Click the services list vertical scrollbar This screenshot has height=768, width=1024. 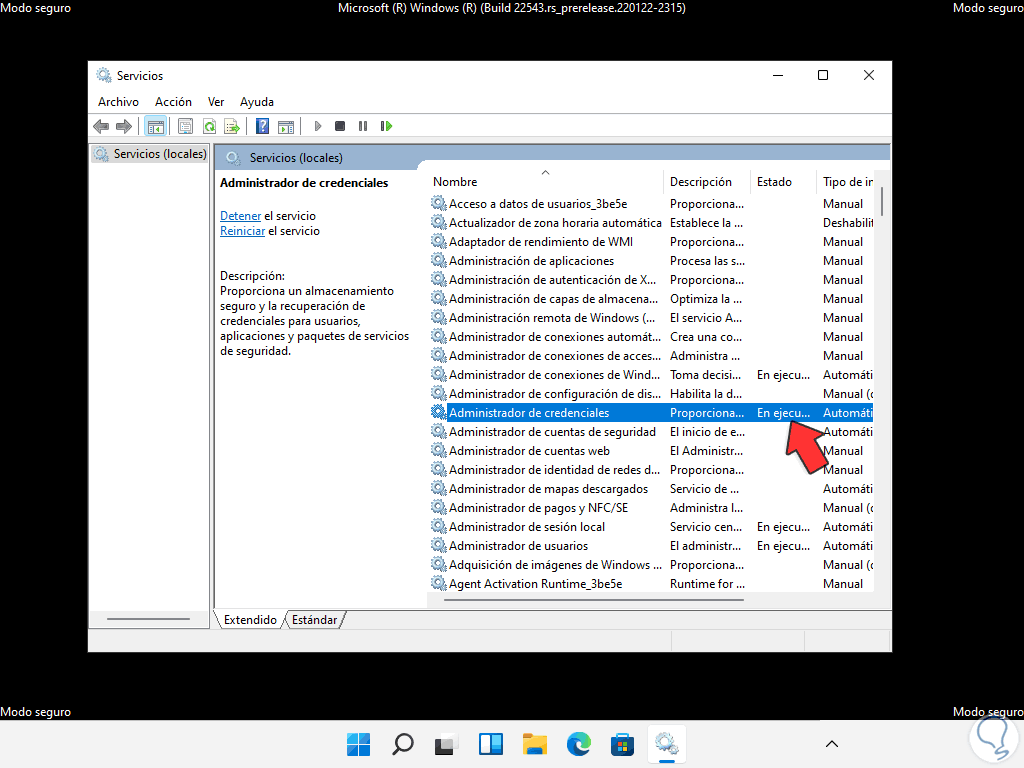[x=882, y=201]
